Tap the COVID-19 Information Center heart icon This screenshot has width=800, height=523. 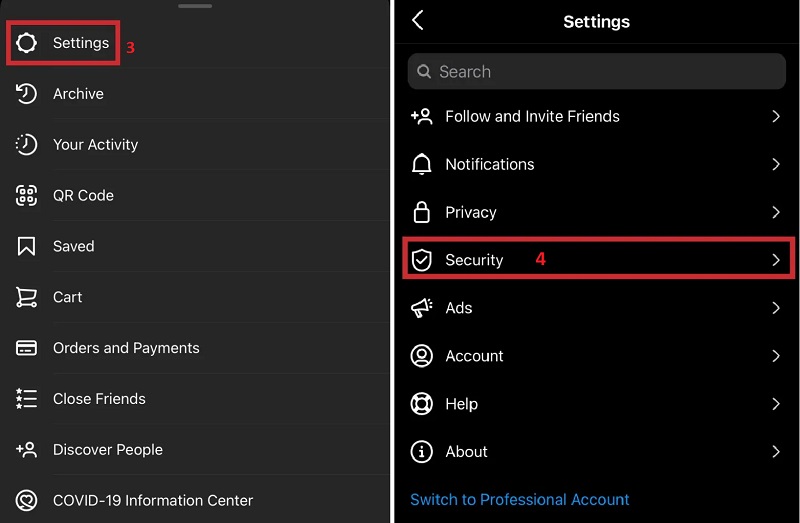coord(26,501)
